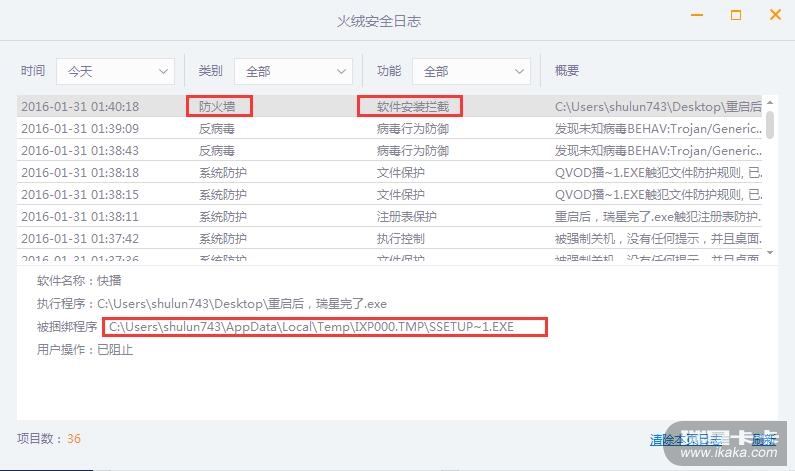Click the 瑞星完了.exe触犯注册表防护 summary
The height and width of the screenshot is (471, 795).
click(658, 216)
